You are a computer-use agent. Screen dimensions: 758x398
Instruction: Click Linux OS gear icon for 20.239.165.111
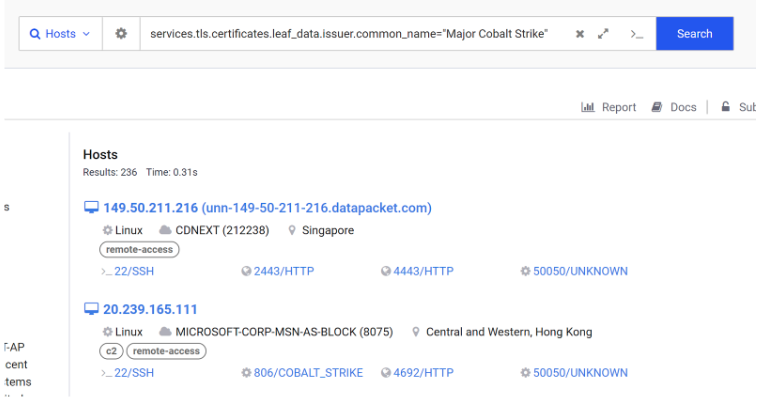tap(107, 332)
